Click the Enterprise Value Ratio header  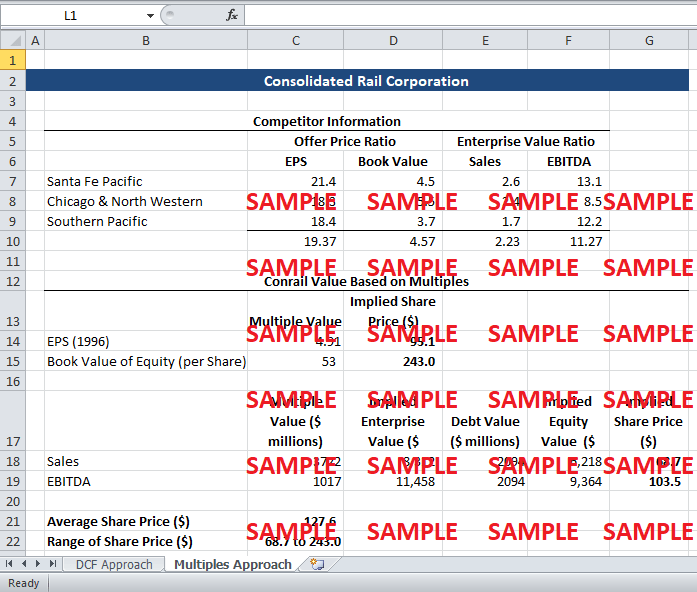tap(526, 141)
